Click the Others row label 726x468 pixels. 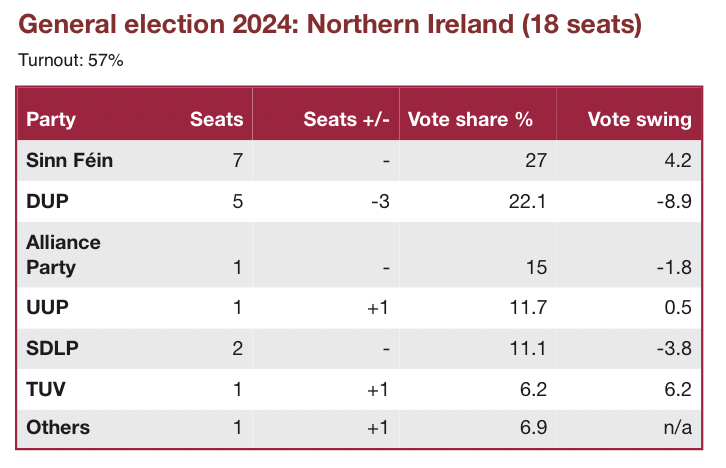tap(58, 427)
